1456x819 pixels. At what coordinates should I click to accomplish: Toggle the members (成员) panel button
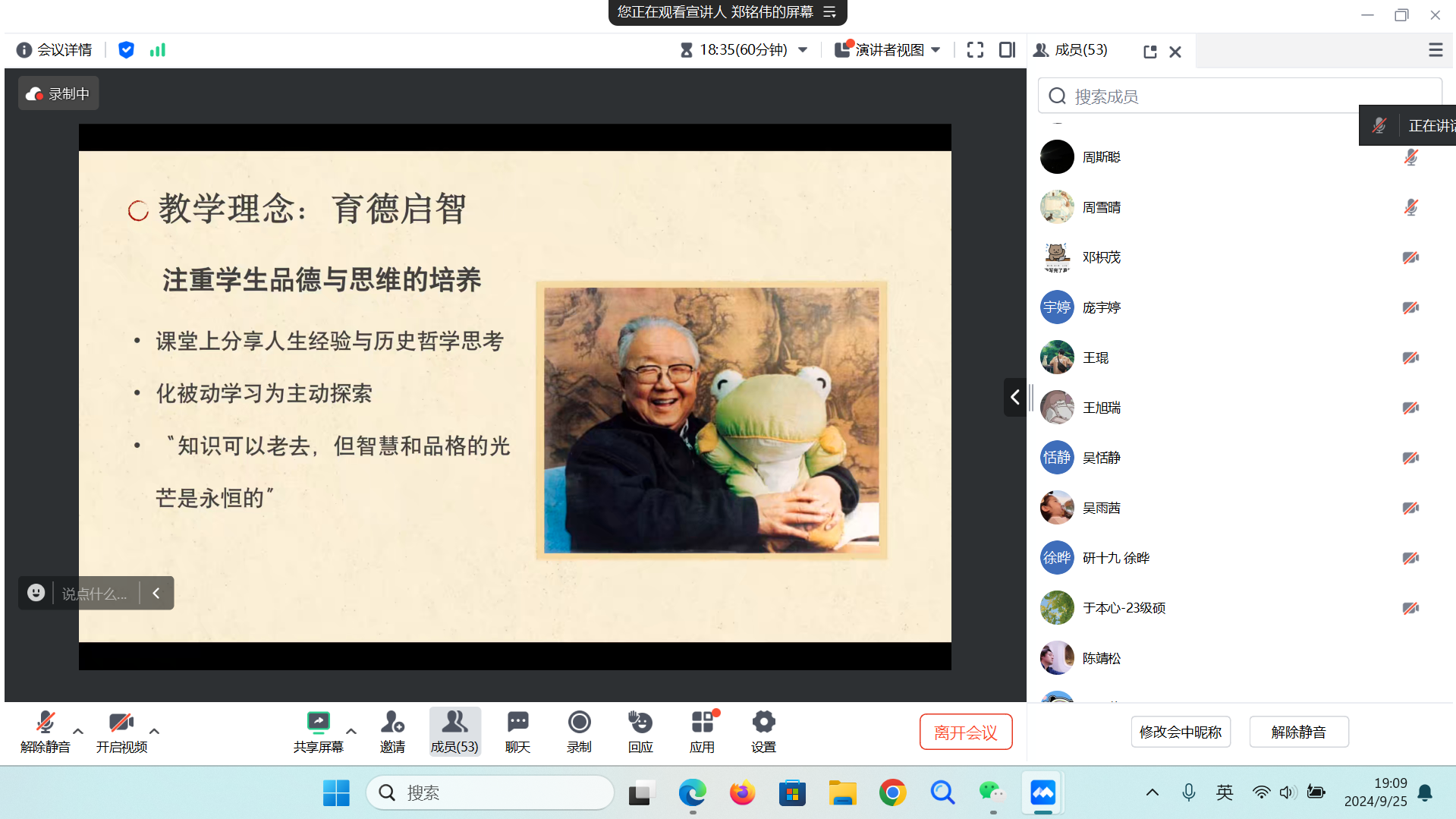[454, 731]
